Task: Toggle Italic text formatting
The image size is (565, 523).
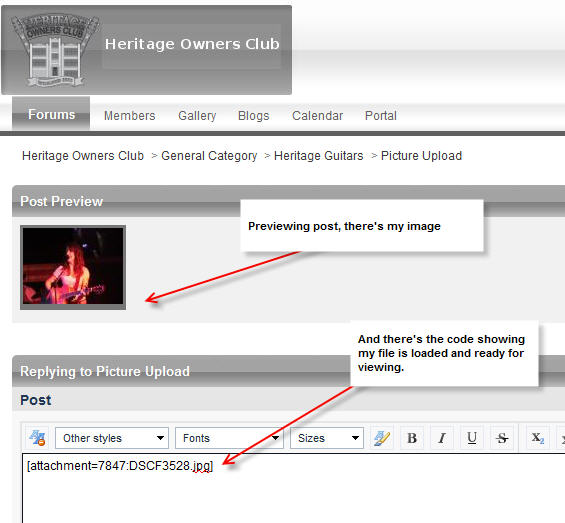Action: coord(442,438)
